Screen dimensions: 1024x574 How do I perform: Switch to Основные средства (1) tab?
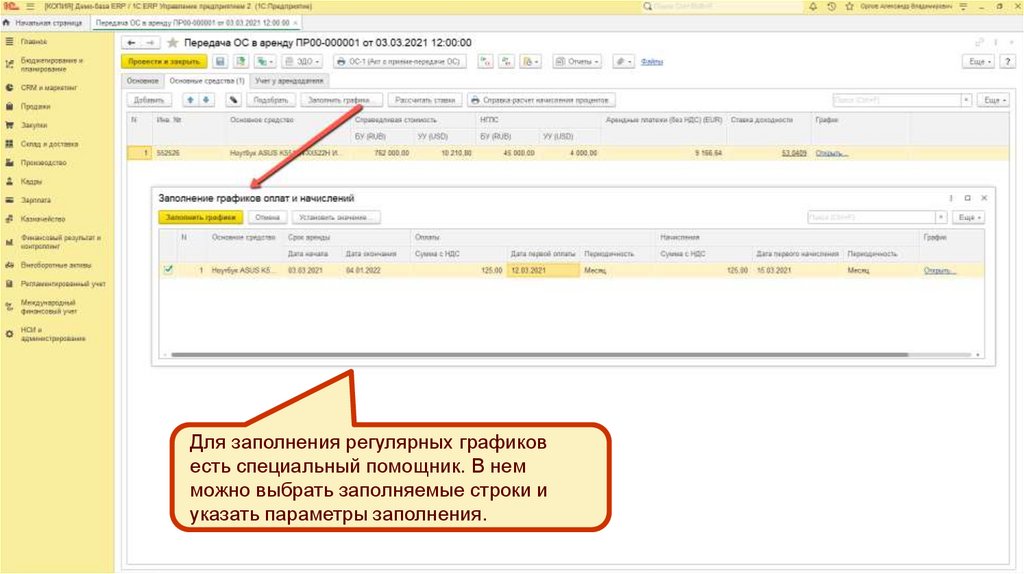coord(206,81)
